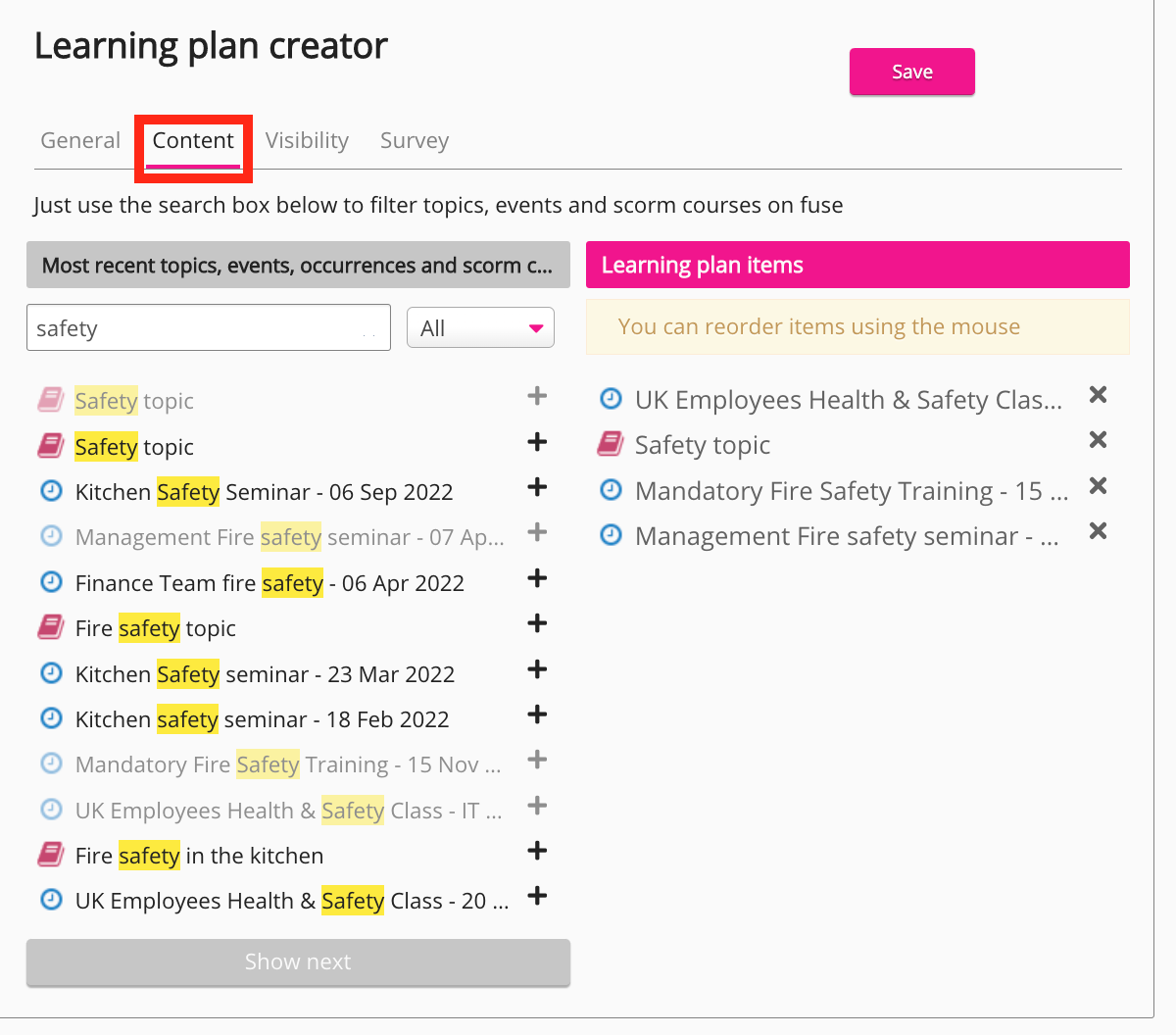
Task: Add Kitchen safety seminar 18 Feb 2022
Action: tap(537, 715)
